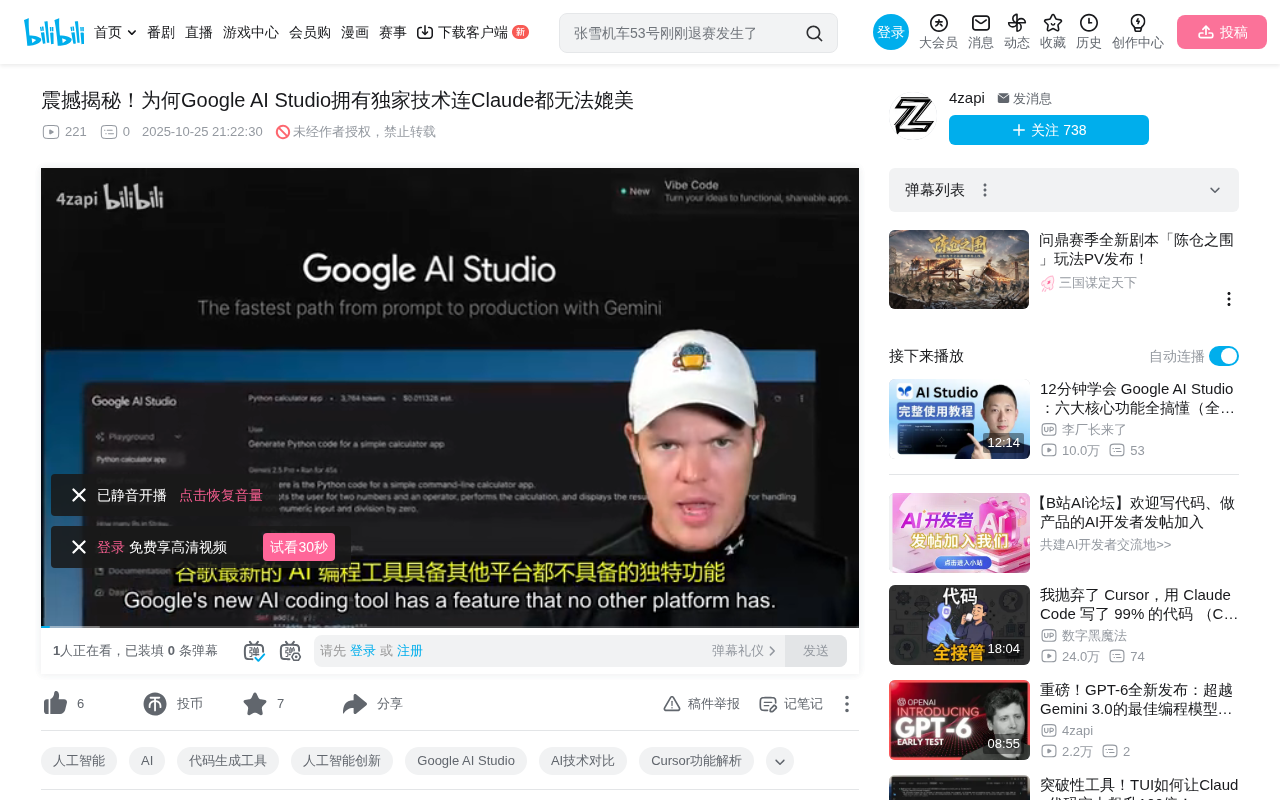Screen dimensions: 1280x800
Task: Open 游戏中心 in navigation
Action: [x=251, y=32]
